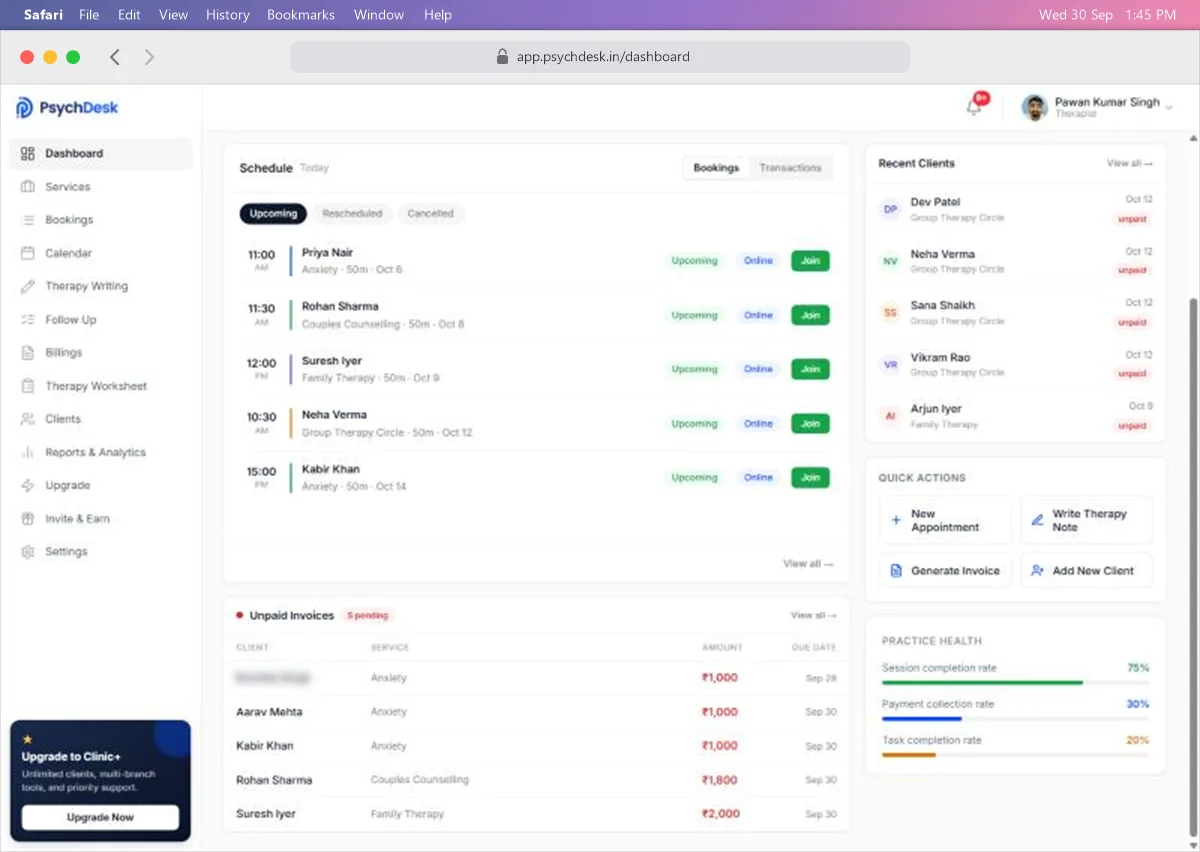Select the Upcoming filter pill

(273, 213)
